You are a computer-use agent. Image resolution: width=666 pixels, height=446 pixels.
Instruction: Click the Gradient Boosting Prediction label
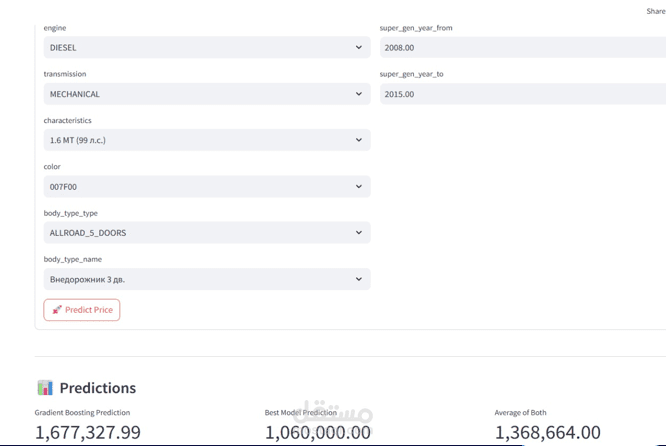tap(82, 412)
